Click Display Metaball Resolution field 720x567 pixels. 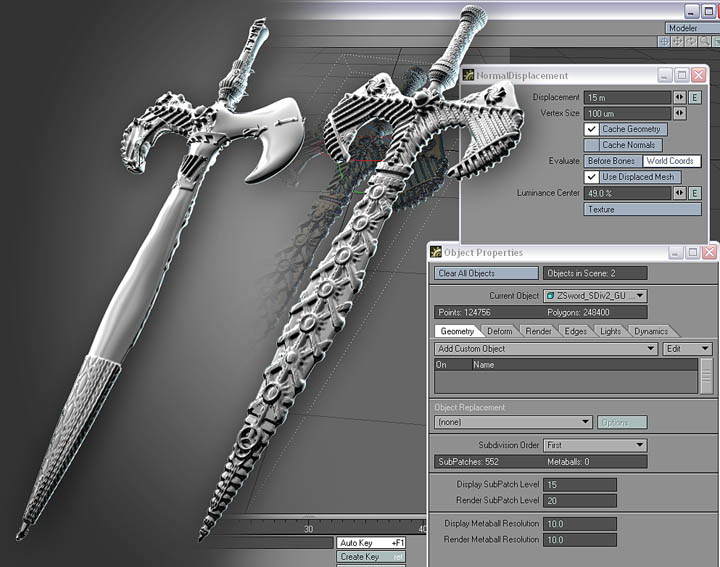pos(579,524)
